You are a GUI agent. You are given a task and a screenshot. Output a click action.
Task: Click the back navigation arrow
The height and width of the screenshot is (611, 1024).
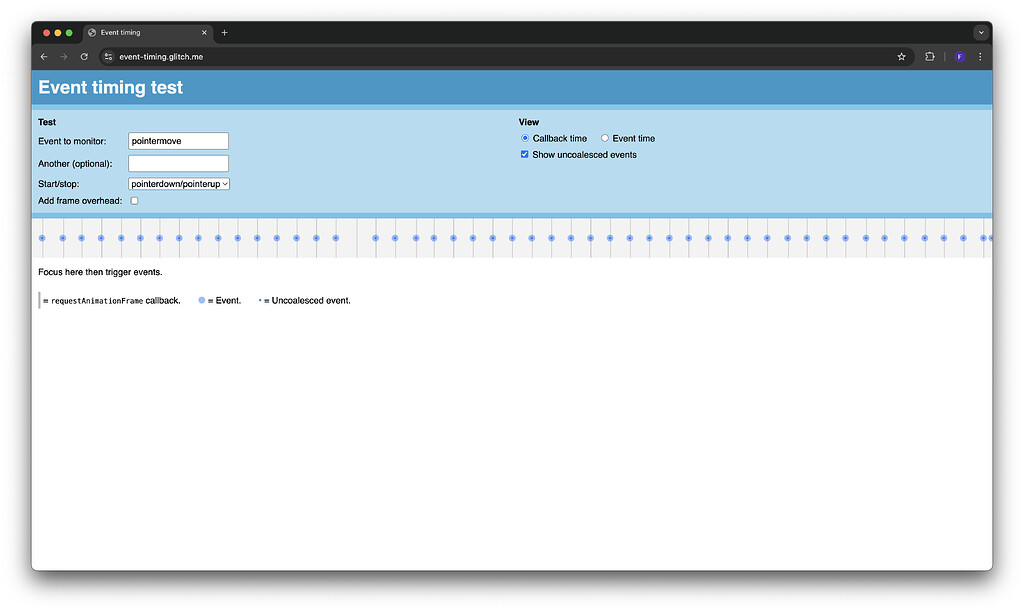(44, 57)
